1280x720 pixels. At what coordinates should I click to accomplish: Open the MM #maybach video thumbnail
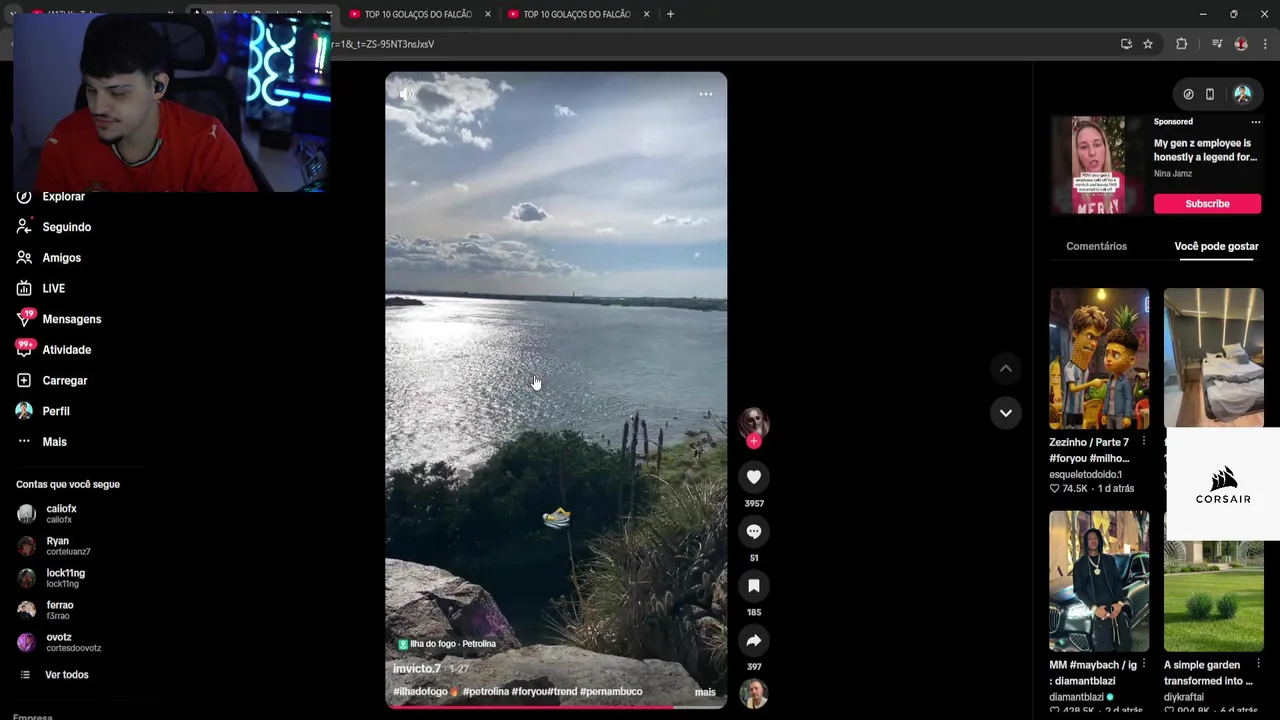[x=1099, y=581]
